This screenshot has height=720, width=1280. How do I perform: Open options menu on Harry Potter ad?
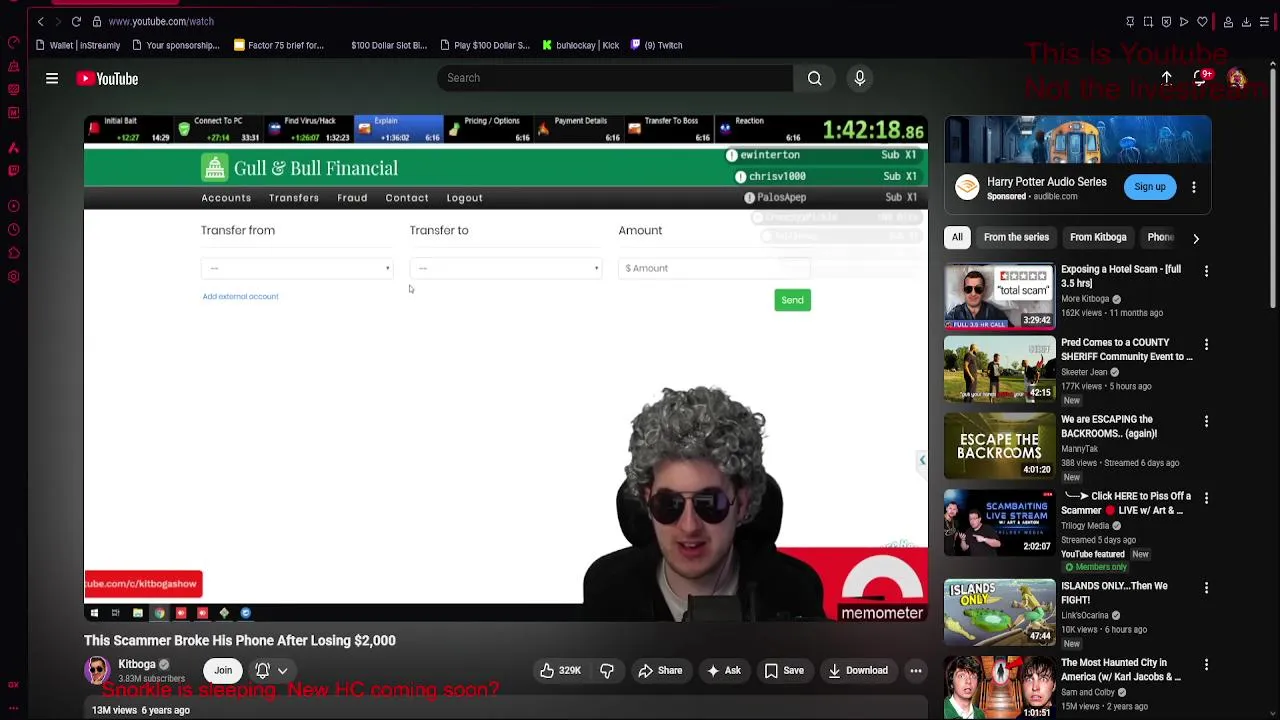tap(1193, 187)
